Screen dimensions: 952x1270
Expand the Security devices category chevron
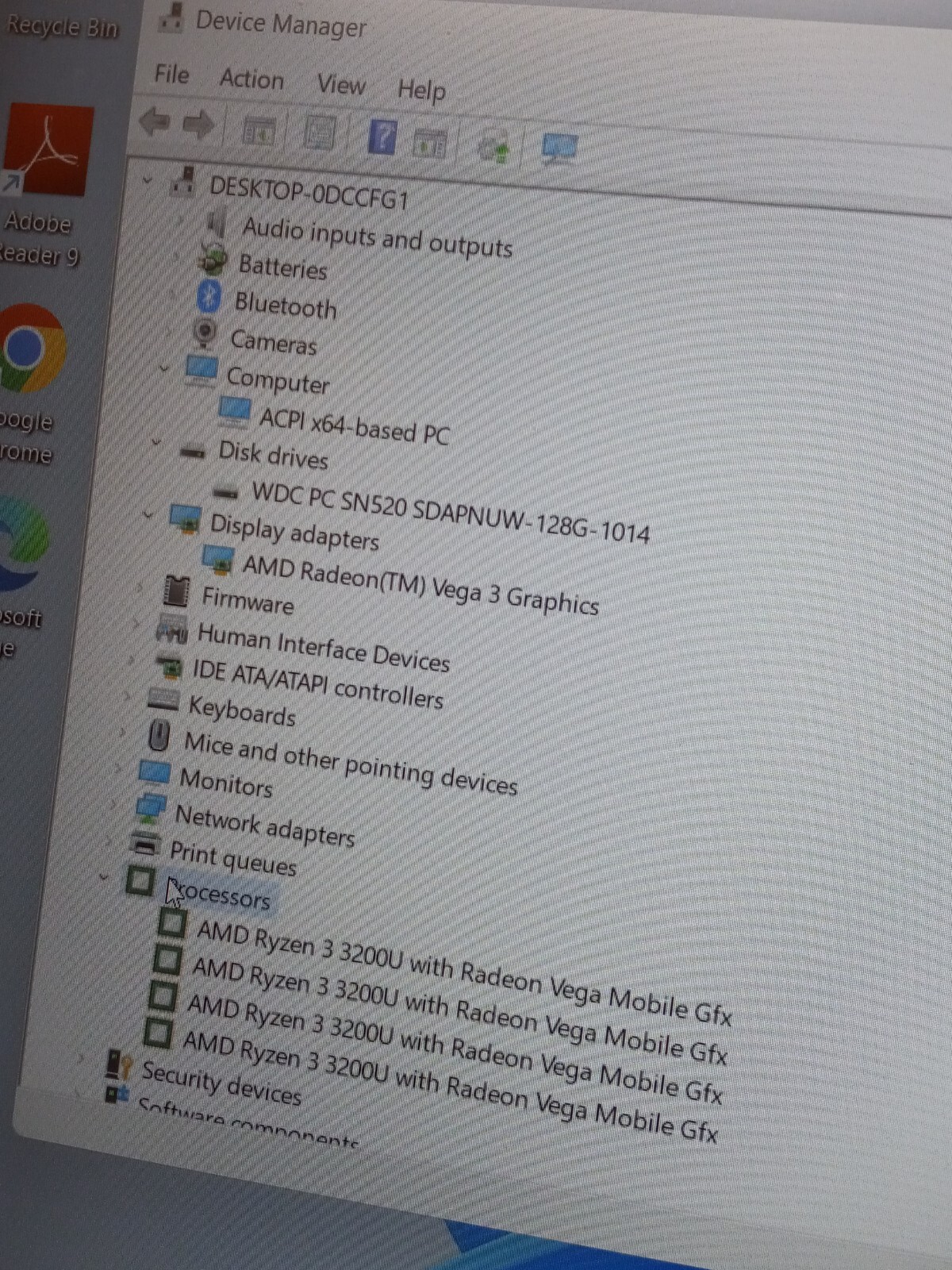tap(82, 1058)
